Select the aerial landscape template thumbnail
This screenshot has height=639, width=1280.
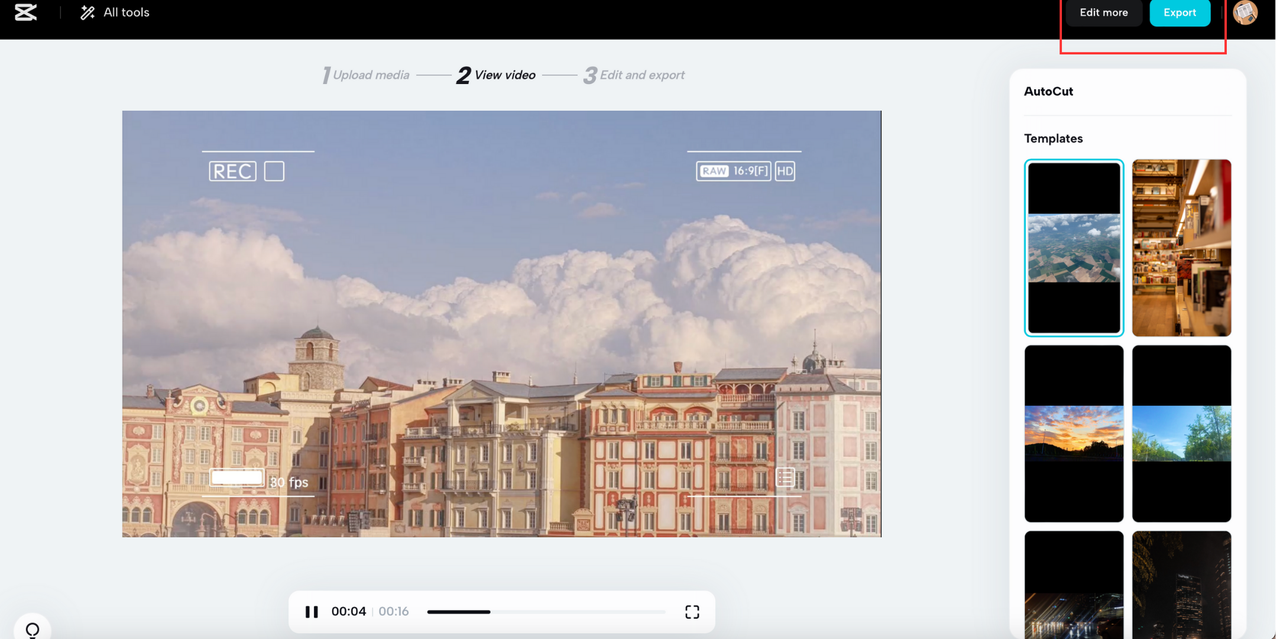[x=1074, y=248]
